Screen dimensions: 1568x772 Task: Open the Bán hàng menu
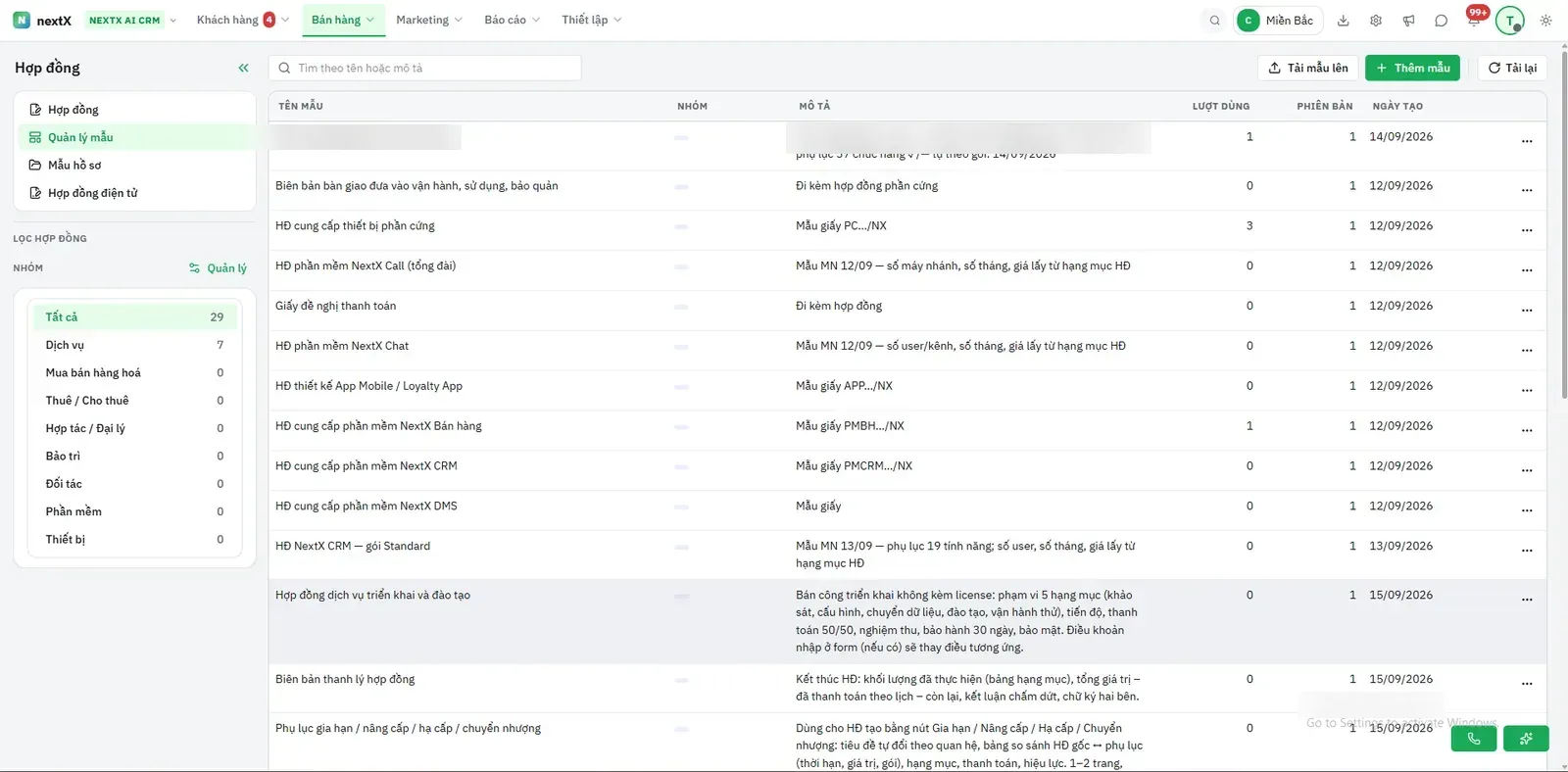coord(343,20)
